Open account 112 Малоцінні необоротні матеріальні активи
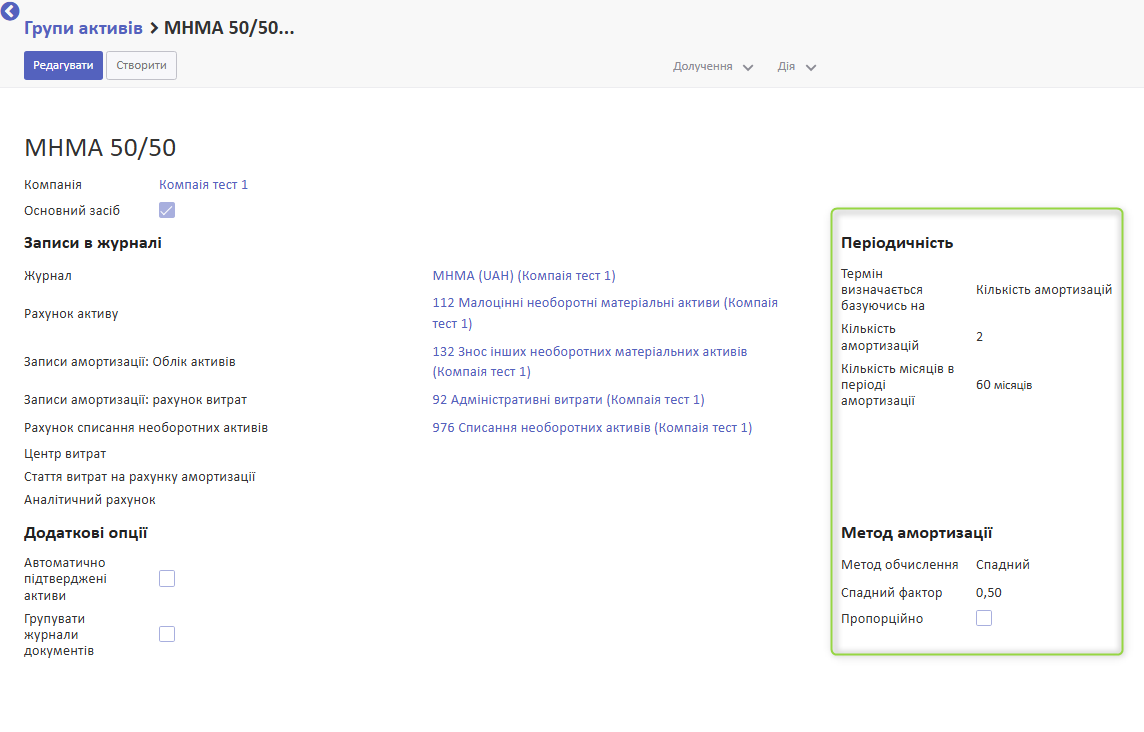1144x732 pixels. pos(605,313)
